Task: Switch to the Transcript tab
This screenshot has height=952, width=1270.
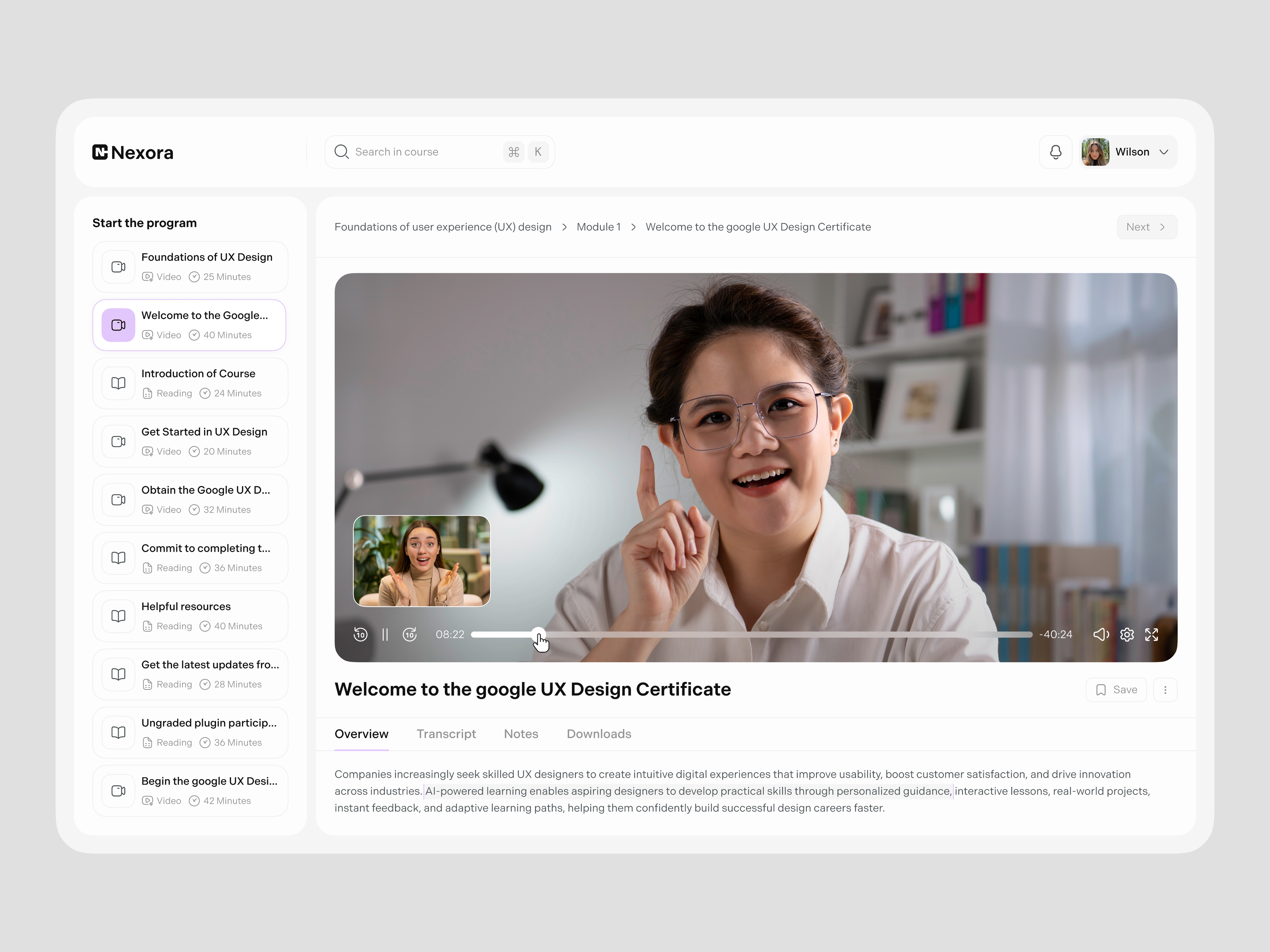Action: (x=446, y=734)
